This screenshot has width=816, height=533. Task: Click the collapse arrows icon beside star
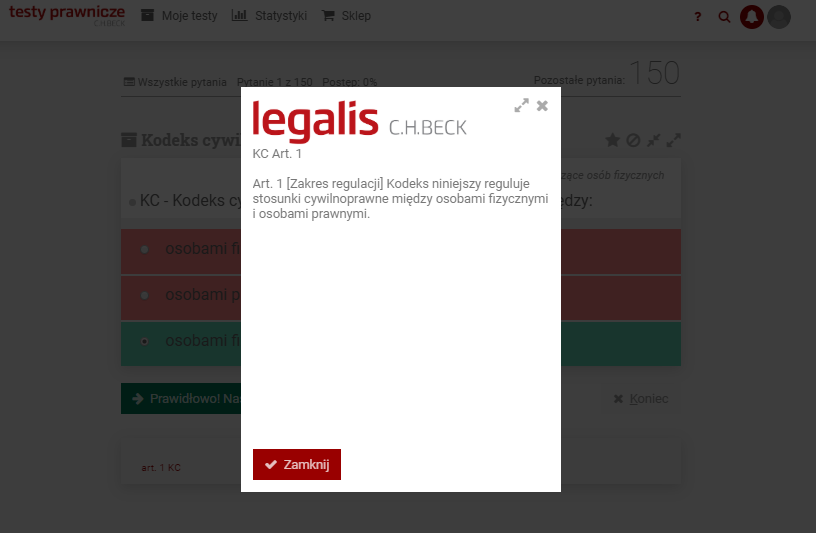pos(653,140)
